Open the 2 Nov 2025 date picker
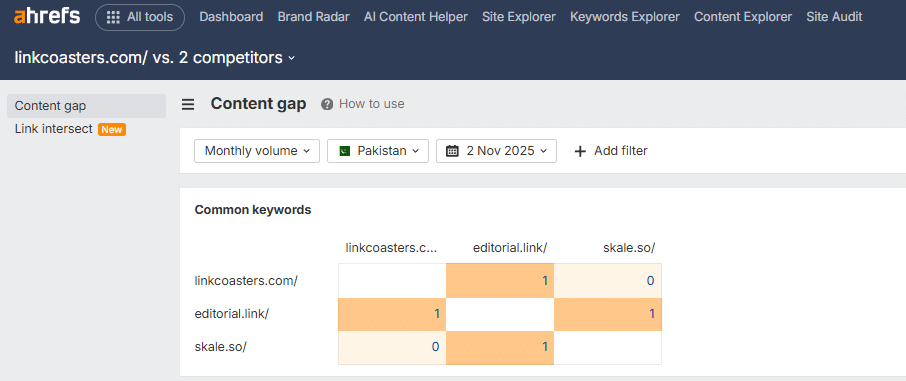Image resolution: width=906 pixels, height=381 pixels. coord(496,151)
